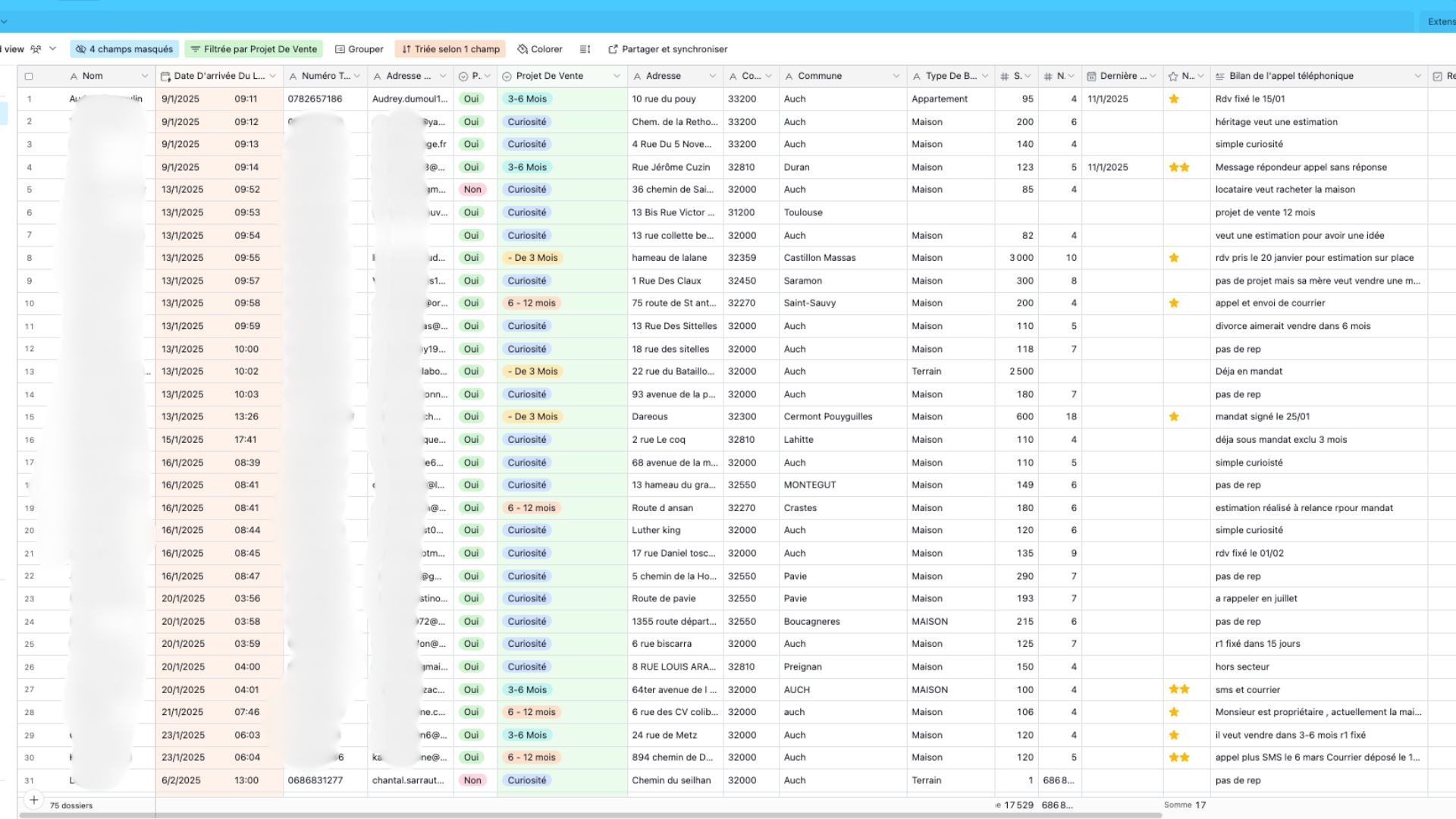The width and height of the screenshot is (1456, 819).
Task: Expand the Commune column header dropdown
Action: pyautogui.click(x=896, y=76)
